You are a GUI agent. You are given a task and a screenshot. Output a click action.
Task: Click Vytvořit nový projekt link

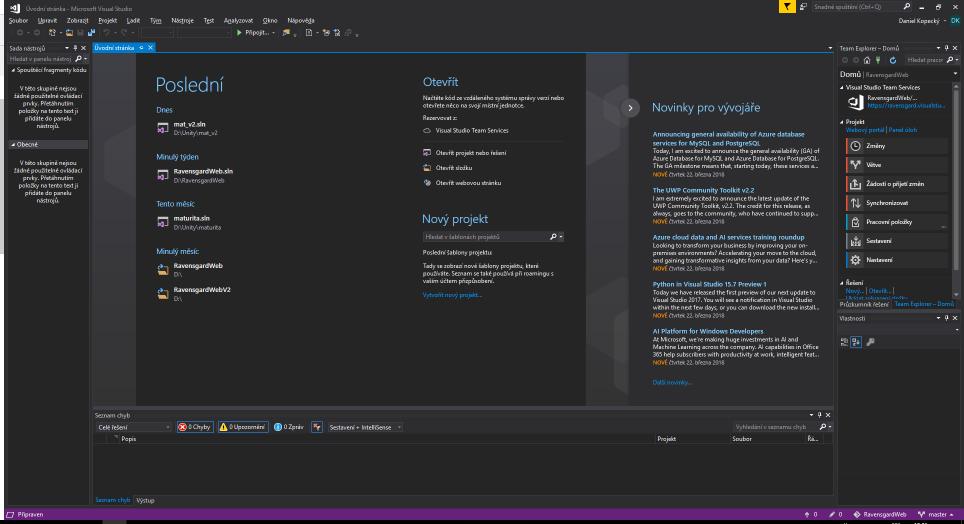coord(452,295)
